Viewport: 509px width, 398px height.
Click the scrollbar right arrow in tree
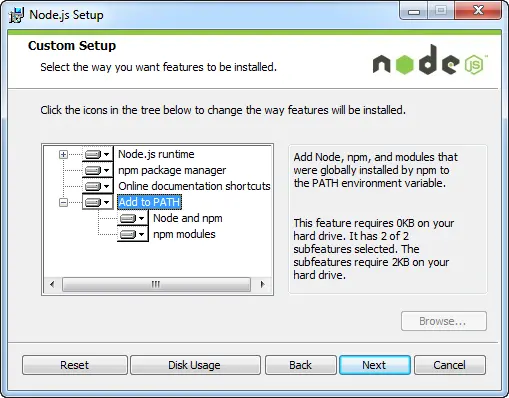point(263,285)
